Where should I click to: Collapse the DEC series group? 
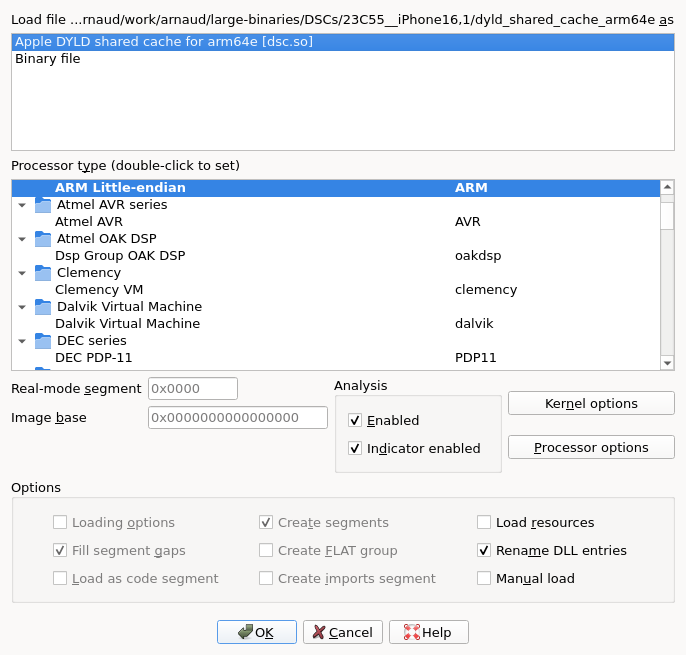pyautogui.click(x=22, y=341)
